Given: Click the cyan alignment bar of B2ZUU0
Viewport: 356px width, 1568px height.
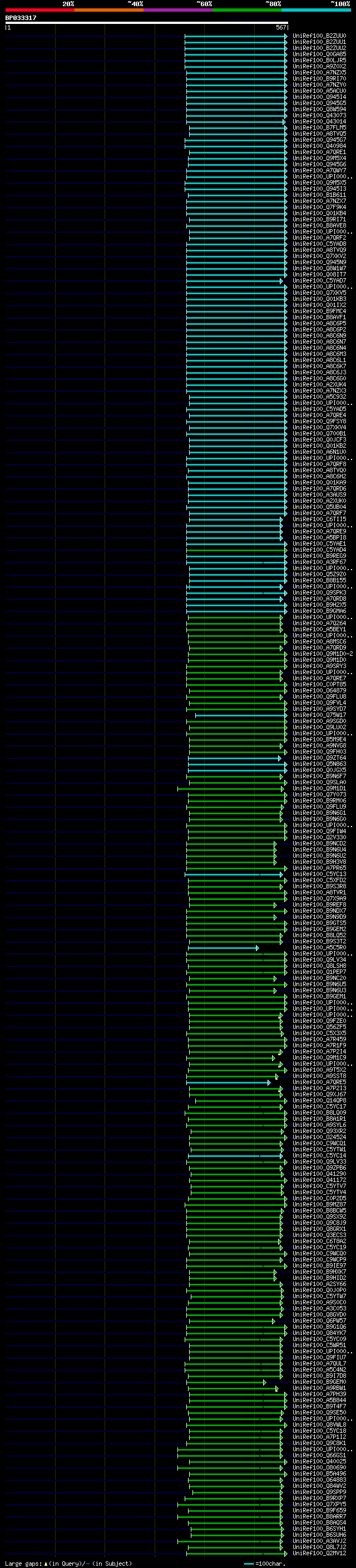Looking at the screenshot, I should click(x=236, y=36).
